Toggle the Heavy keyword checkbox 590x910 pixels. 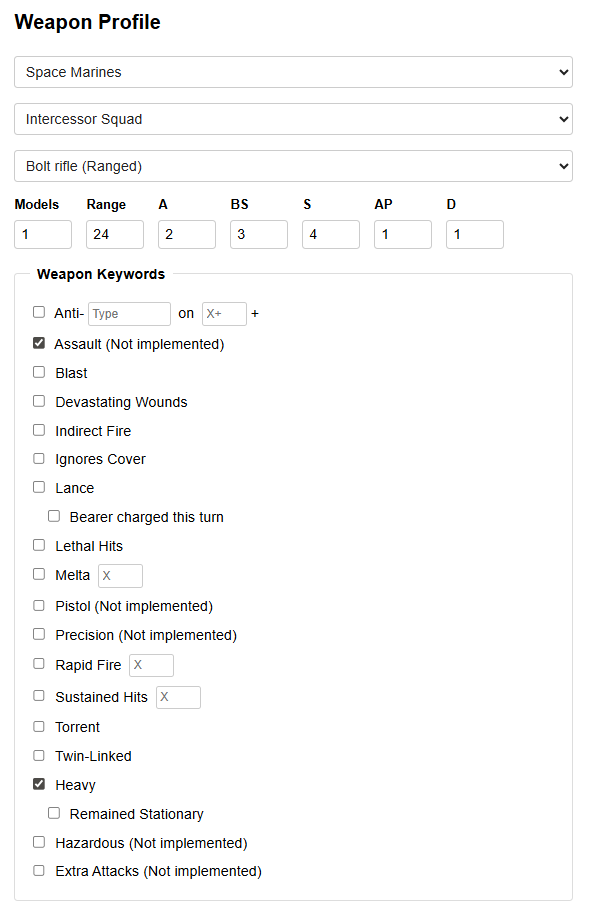pos(39,784)
